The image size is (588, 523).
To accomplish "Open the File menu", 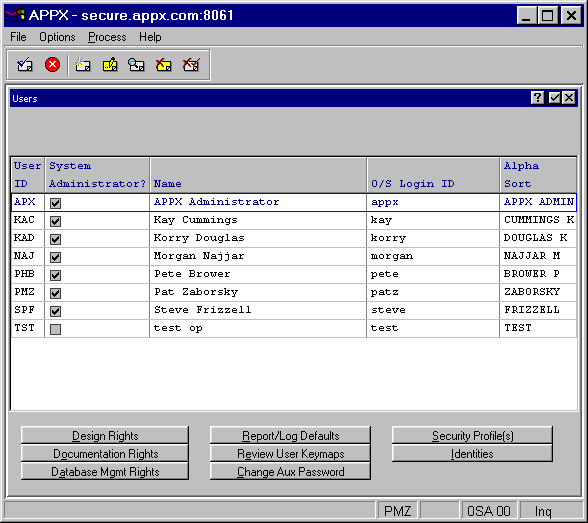I will (18, 37).
